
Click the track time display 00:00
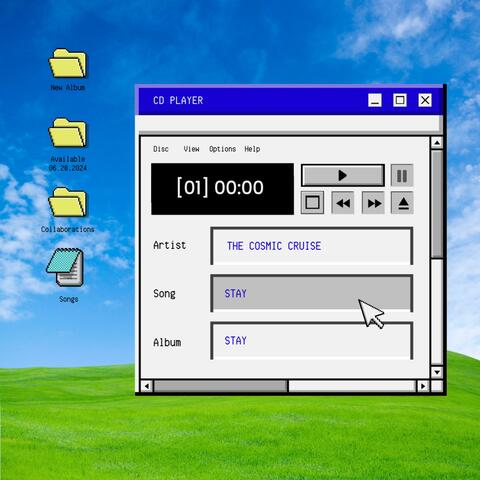click(x=239, y=187)
